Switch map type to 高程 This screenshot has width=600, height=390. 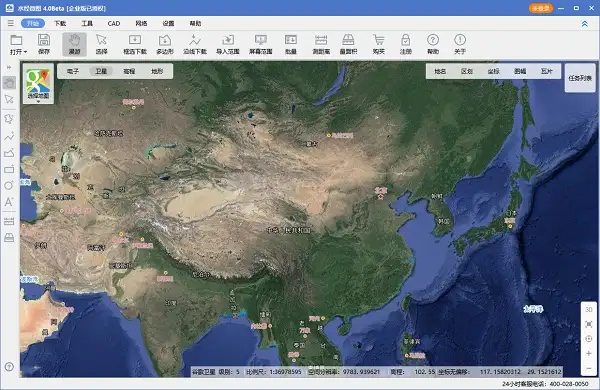click(x=129, y=71)
